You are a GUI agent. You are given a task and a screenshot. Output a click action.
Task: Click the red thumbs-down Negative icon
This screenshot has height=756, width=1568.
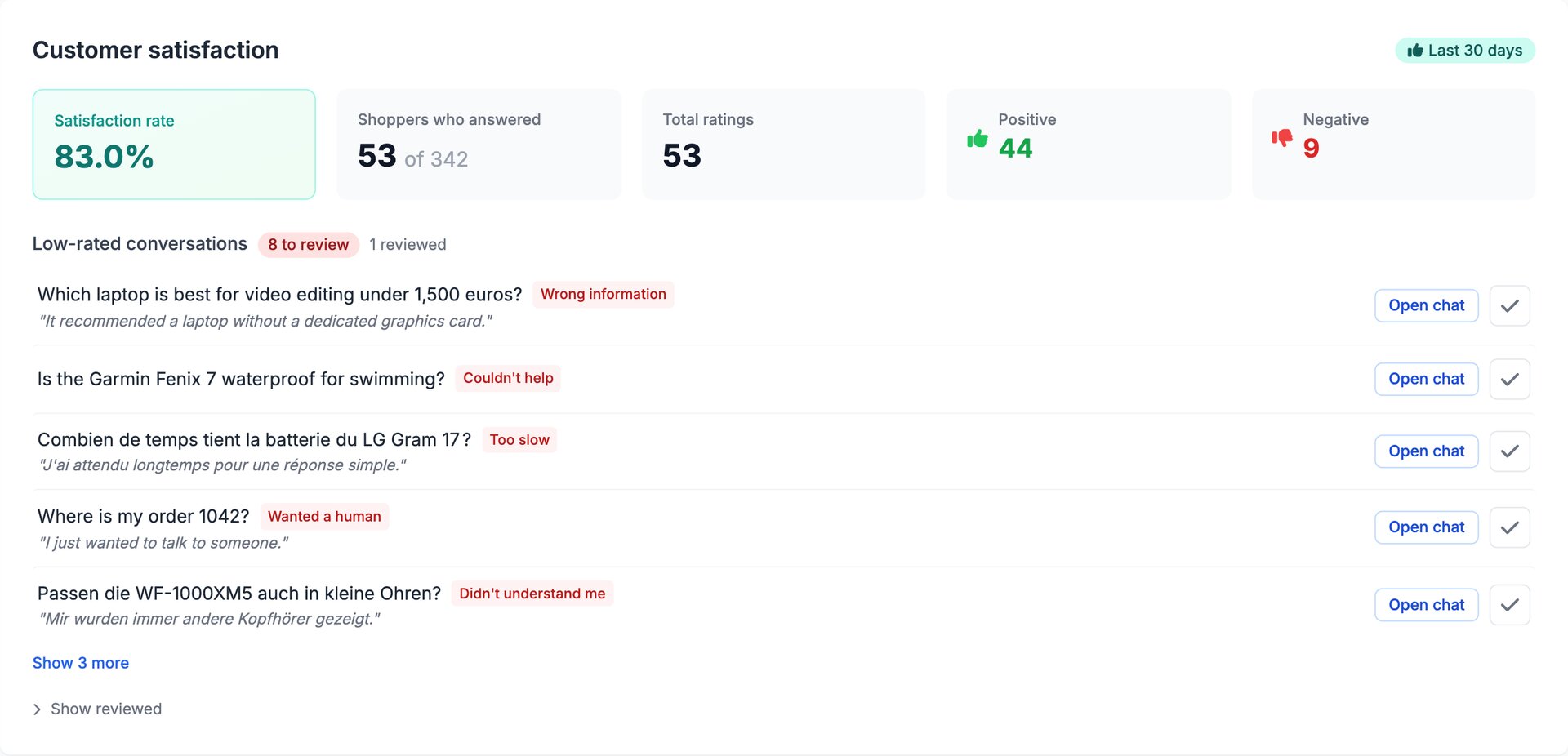coord(1282,138)
